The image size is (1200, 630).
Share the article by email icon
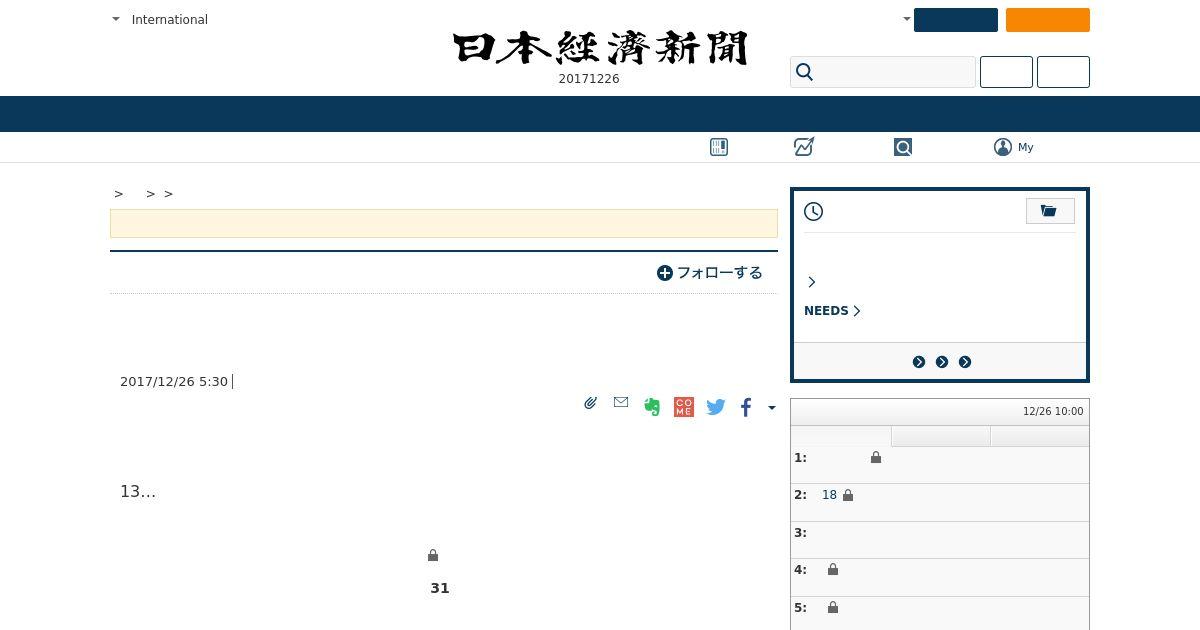(x=621, y=402)
